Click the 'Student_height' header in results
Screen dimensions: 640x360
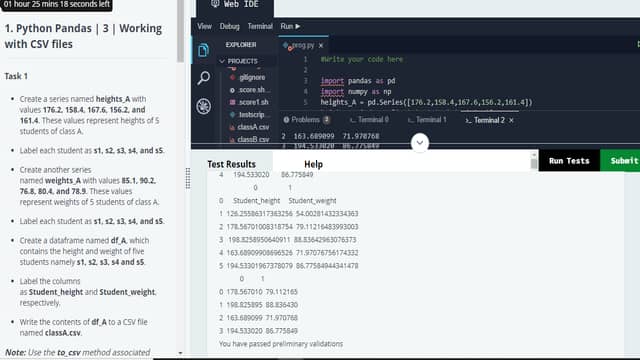coord(256,201)
